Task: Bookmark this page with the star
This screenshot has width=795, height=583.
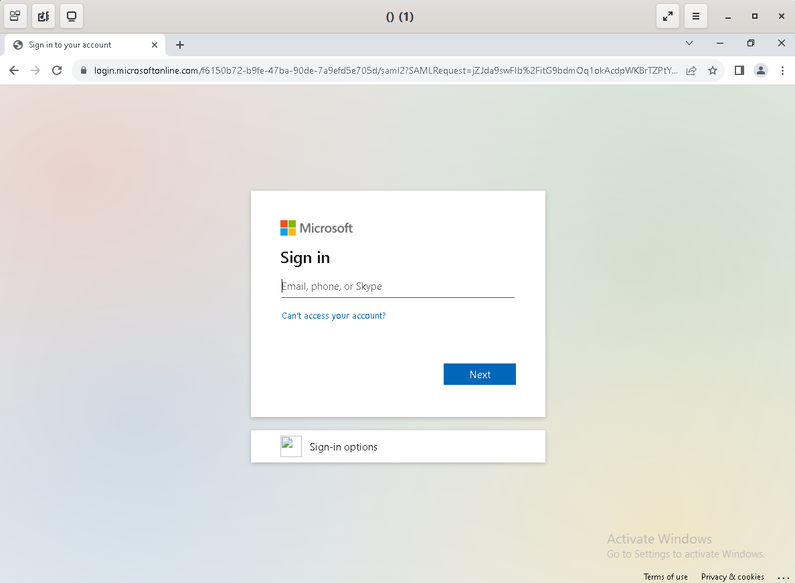Action: (x=712, y=70)
